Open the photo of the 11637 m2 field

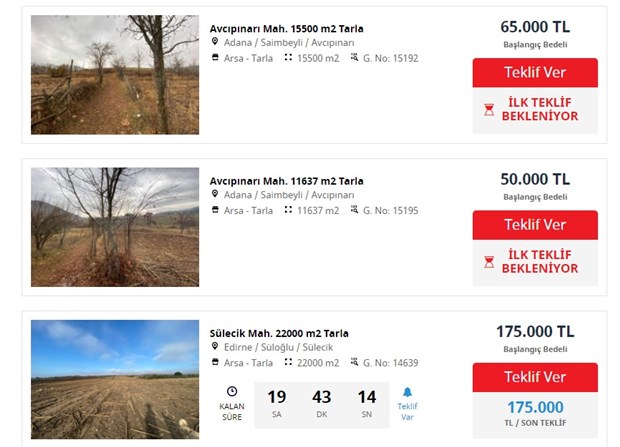click(115, 227)
